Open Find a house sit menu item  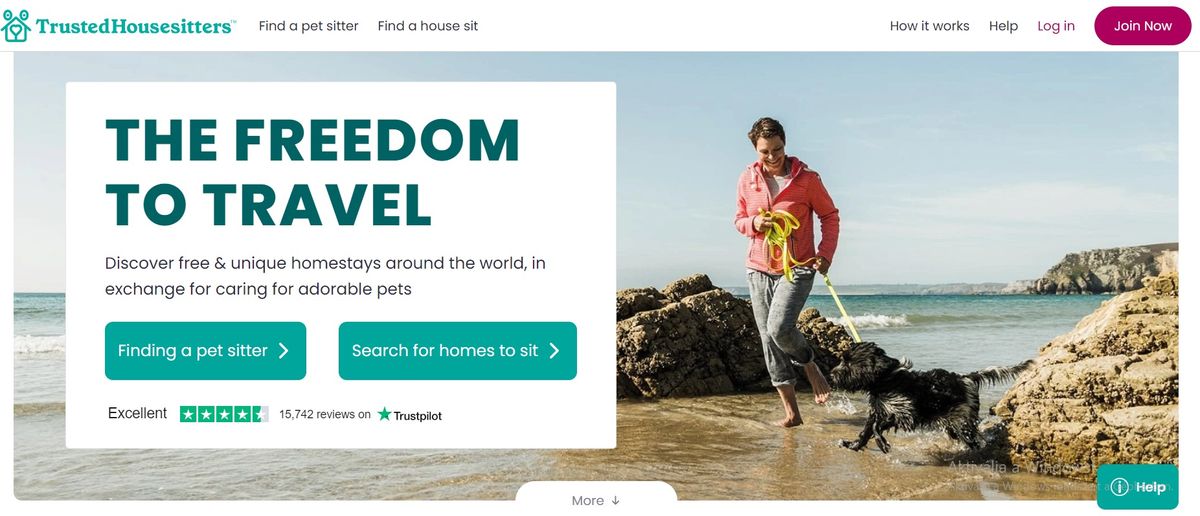(428, 26)
